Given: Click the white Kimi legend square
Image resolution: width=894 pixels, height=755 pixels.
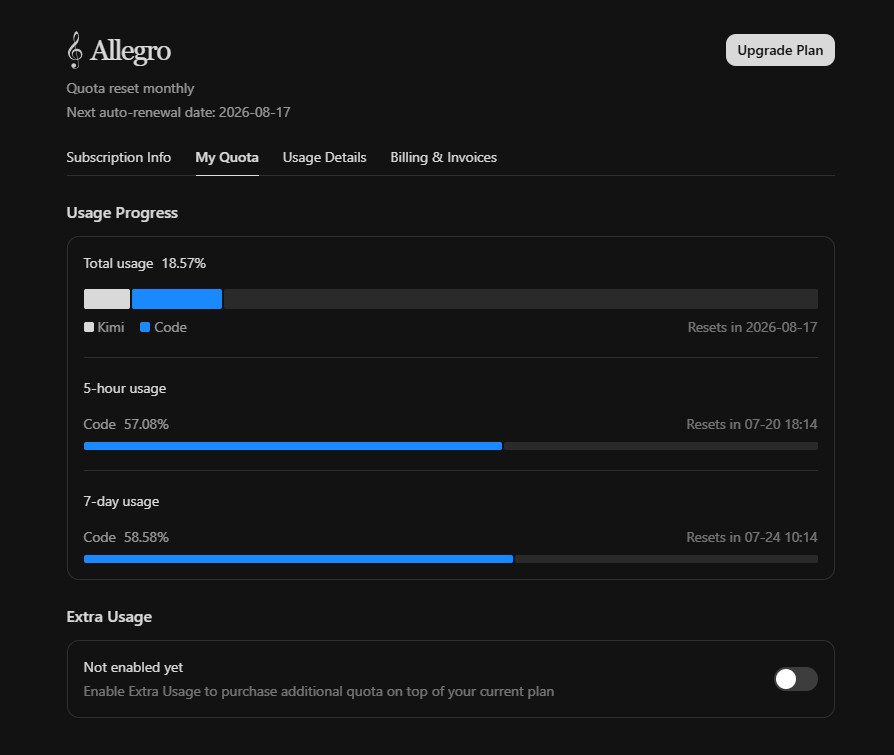Looking at the screenshot, I should 89,327.
